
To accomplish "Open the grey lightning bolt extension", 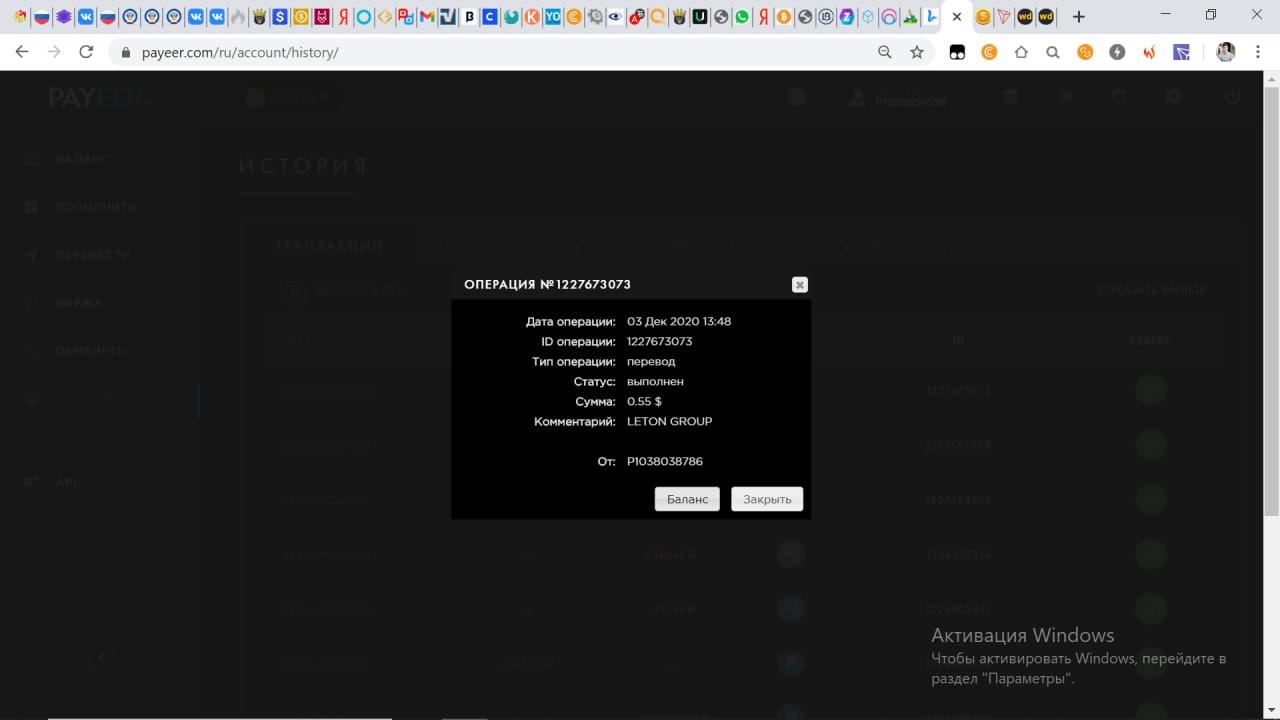I will pos(1117,52).
